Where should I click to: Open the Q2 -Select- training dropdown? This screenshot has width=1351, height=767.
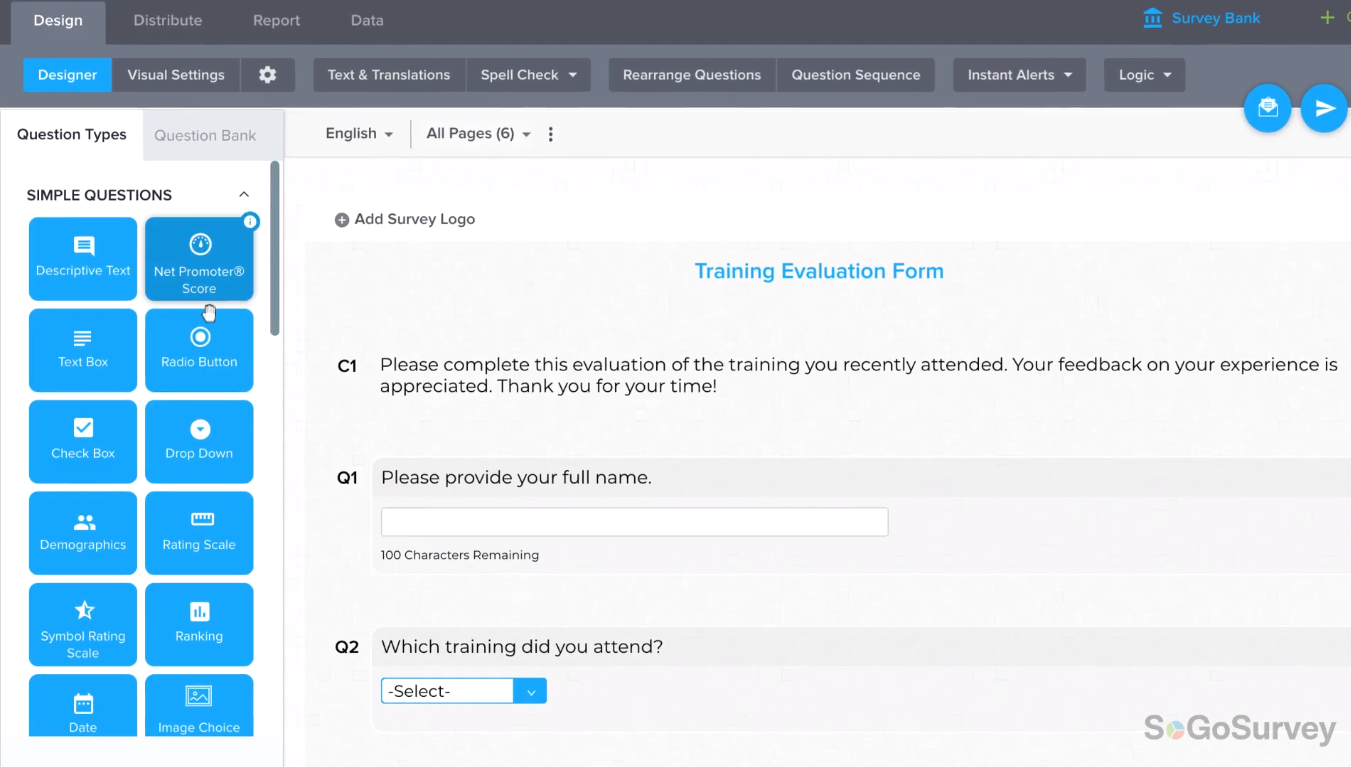coord(463,691)
